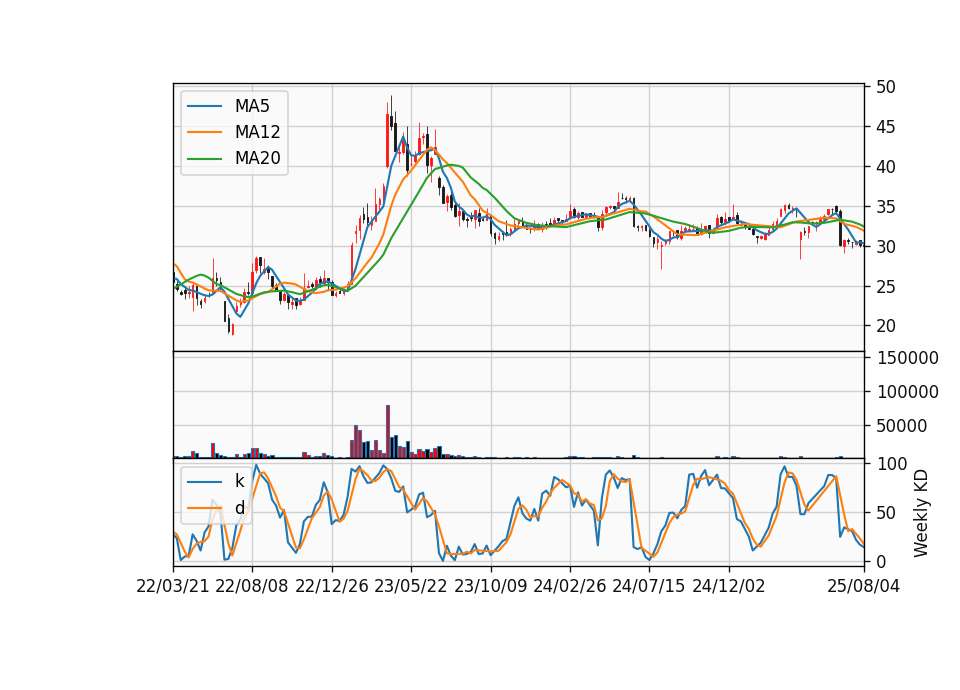Click the KD axis value 0
The image size is (960, 690).
(880, 561)
